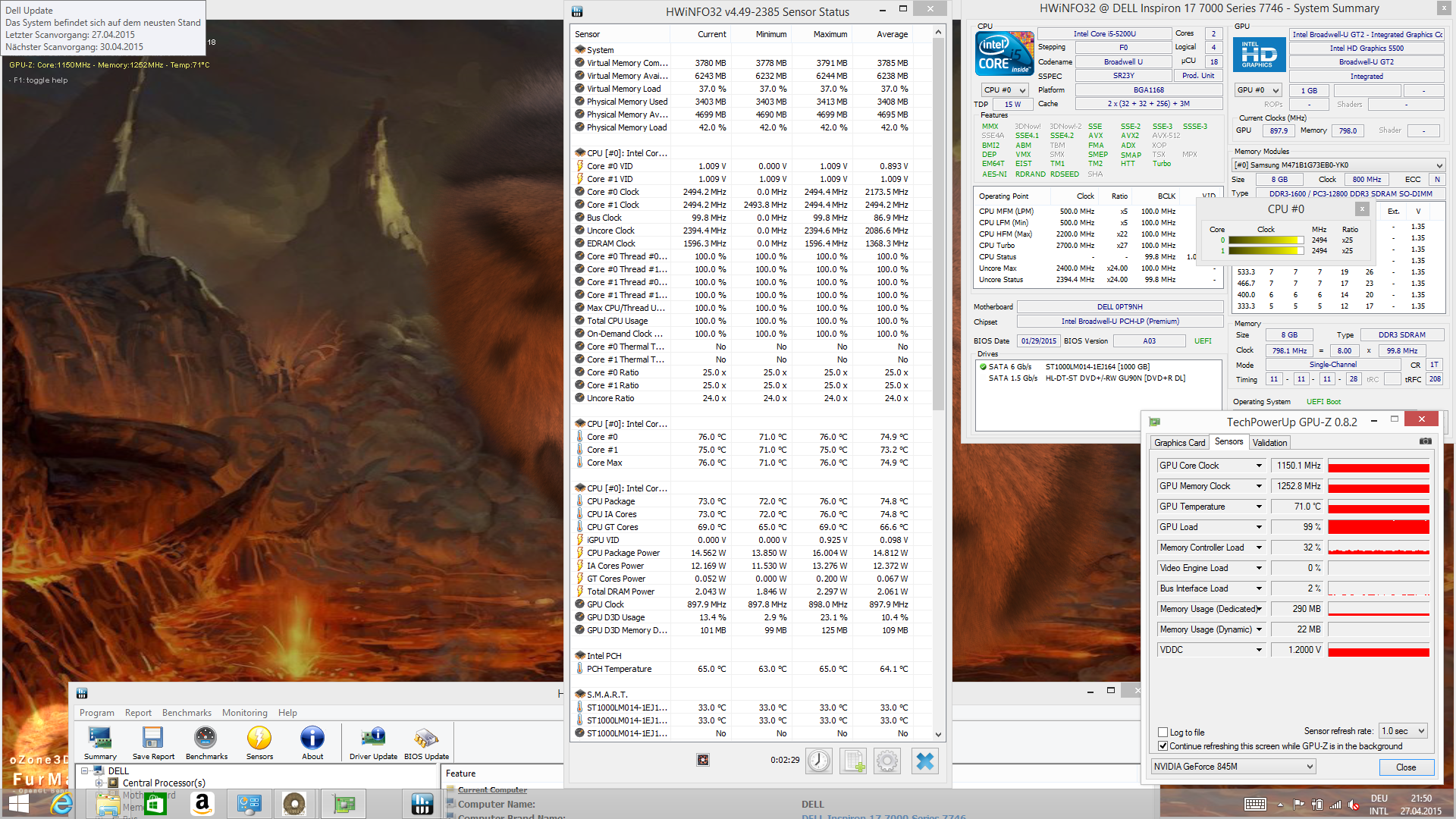Open Sensor refresh rate dropdown
Viewport: 1456px width, 819px height.
tap(1404, 731)
